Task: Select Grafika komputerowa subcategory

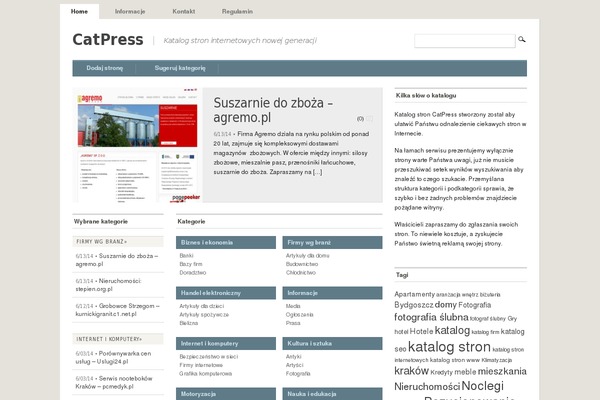Action: coord(205,374)
